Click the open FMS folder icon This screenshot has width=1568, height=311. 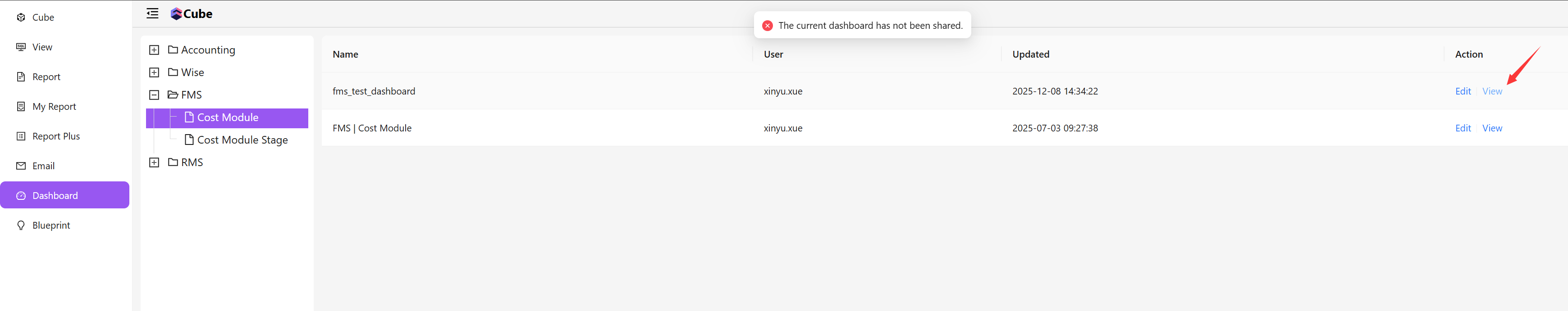coord(173,95)
